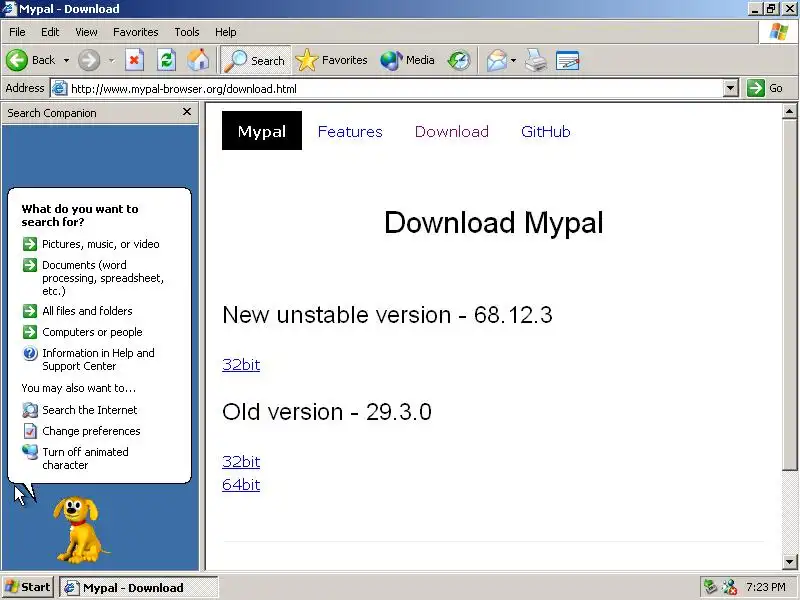Open the Features page link
Screen dimensions: 800x600
click(x=350, y=132)
